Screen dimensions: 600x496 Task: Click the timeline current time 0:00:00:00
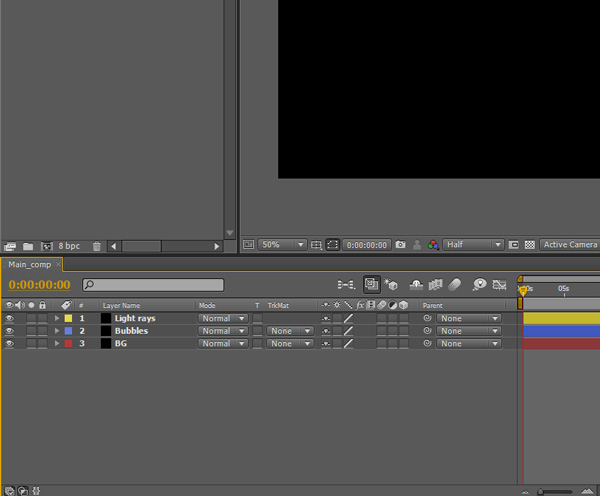pyautogui.click(x=39, y=285)
